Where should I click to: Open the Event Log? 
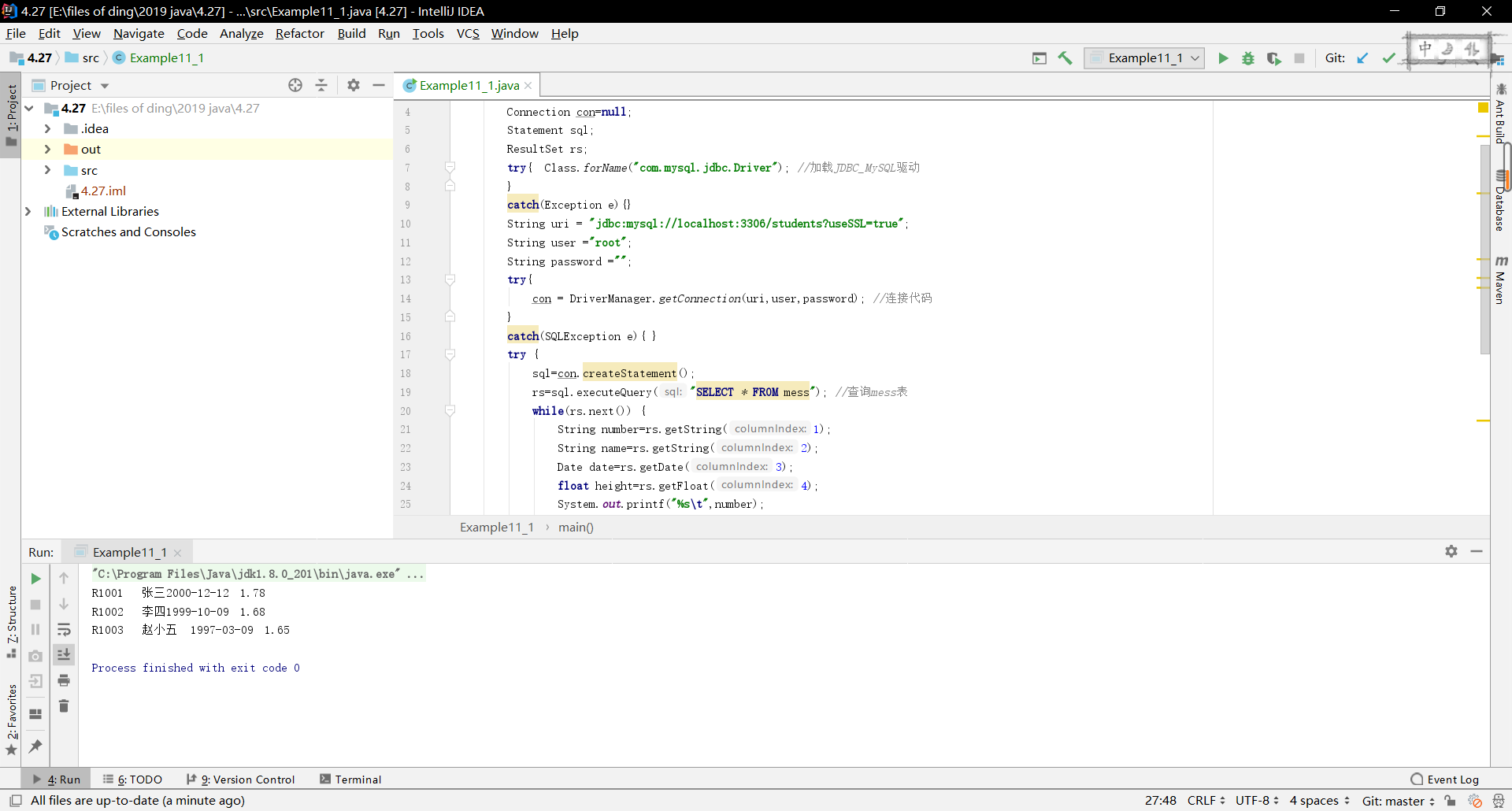(x=1445, y=780)
